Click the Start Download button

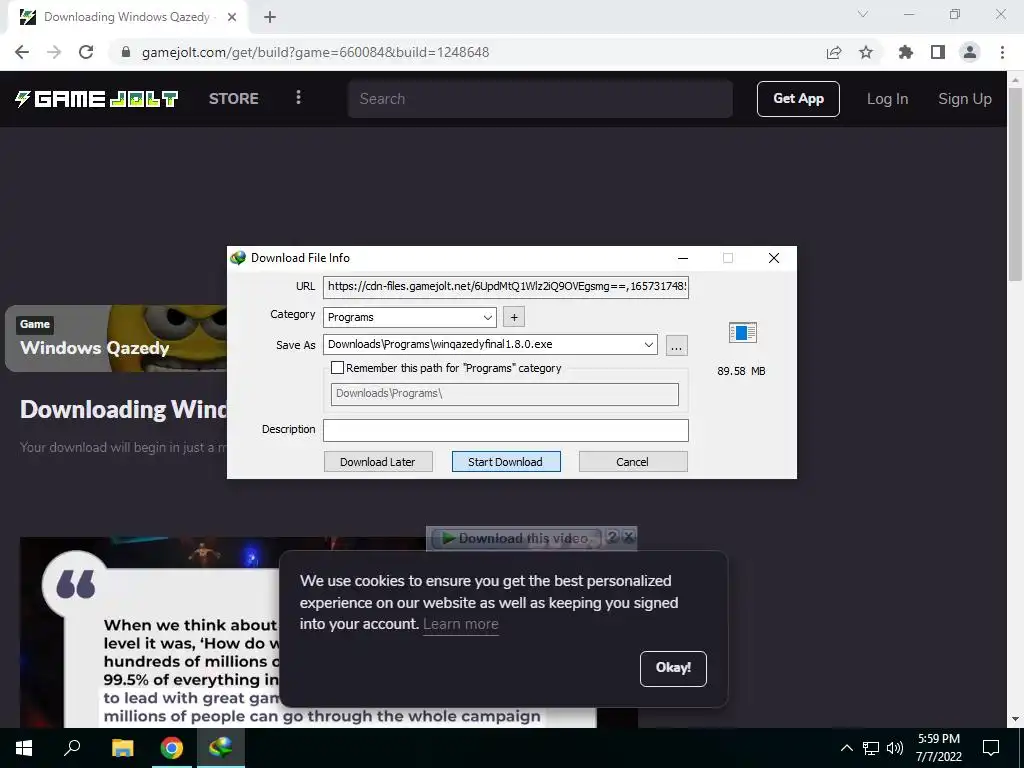click(505, 462)
